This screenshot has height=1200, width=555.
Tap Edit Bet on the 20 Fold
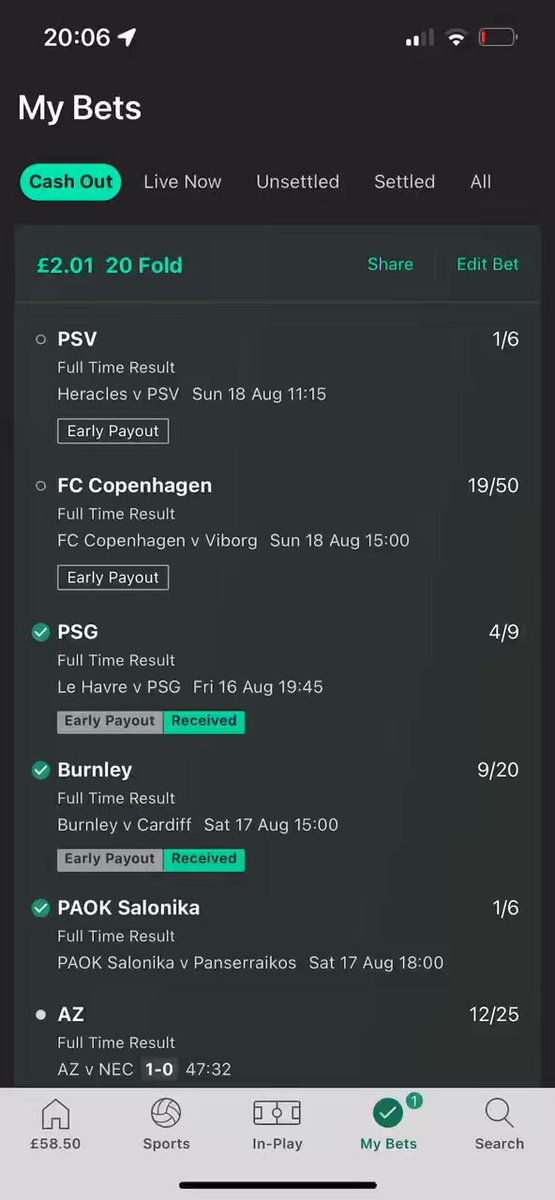tap(488, 264)
